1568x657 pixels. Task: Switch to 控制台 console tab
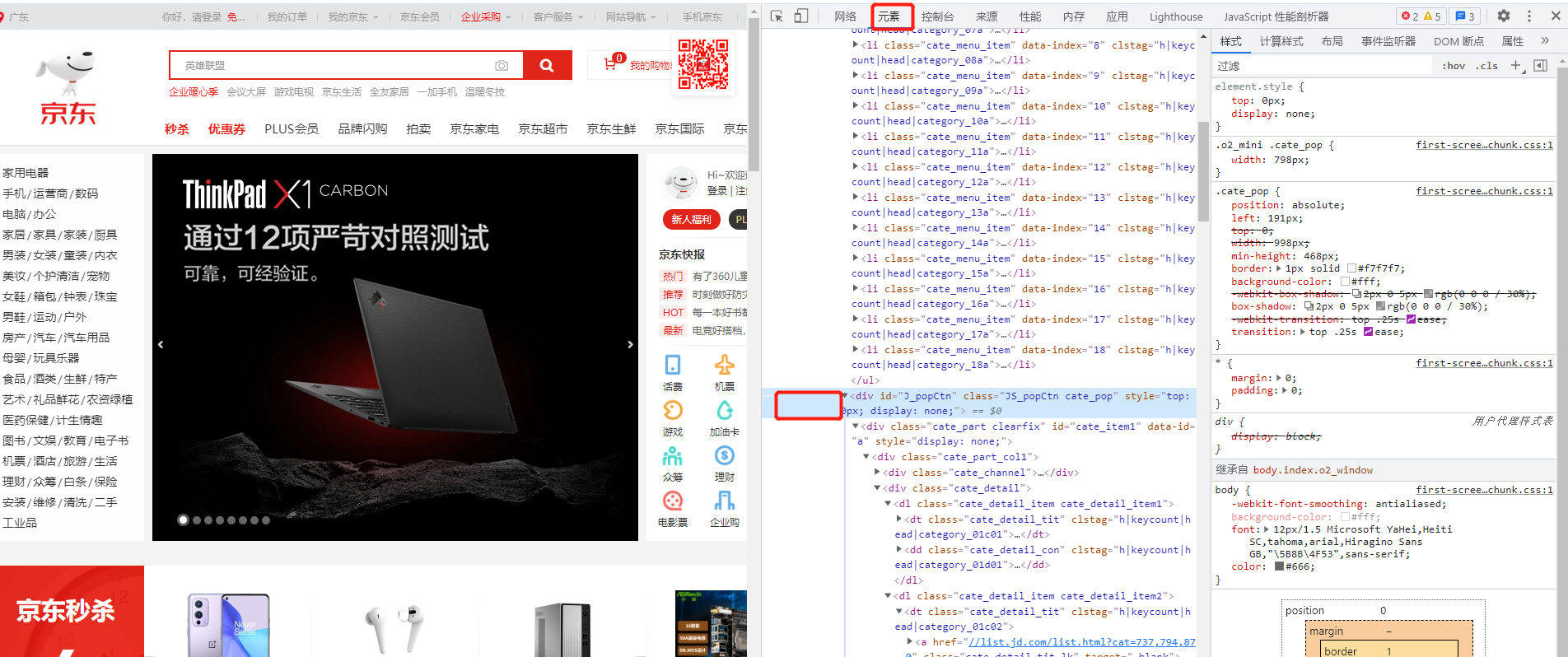[937, 16]
